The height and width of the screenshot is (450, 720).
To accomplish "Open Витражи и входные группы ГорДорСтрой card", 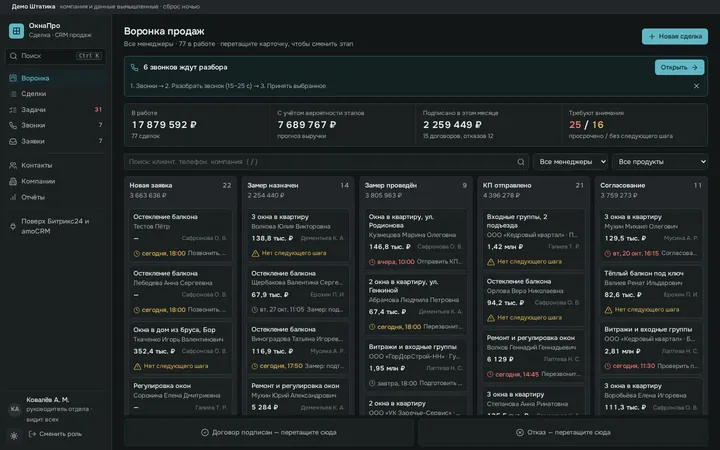I will (416, 365).
